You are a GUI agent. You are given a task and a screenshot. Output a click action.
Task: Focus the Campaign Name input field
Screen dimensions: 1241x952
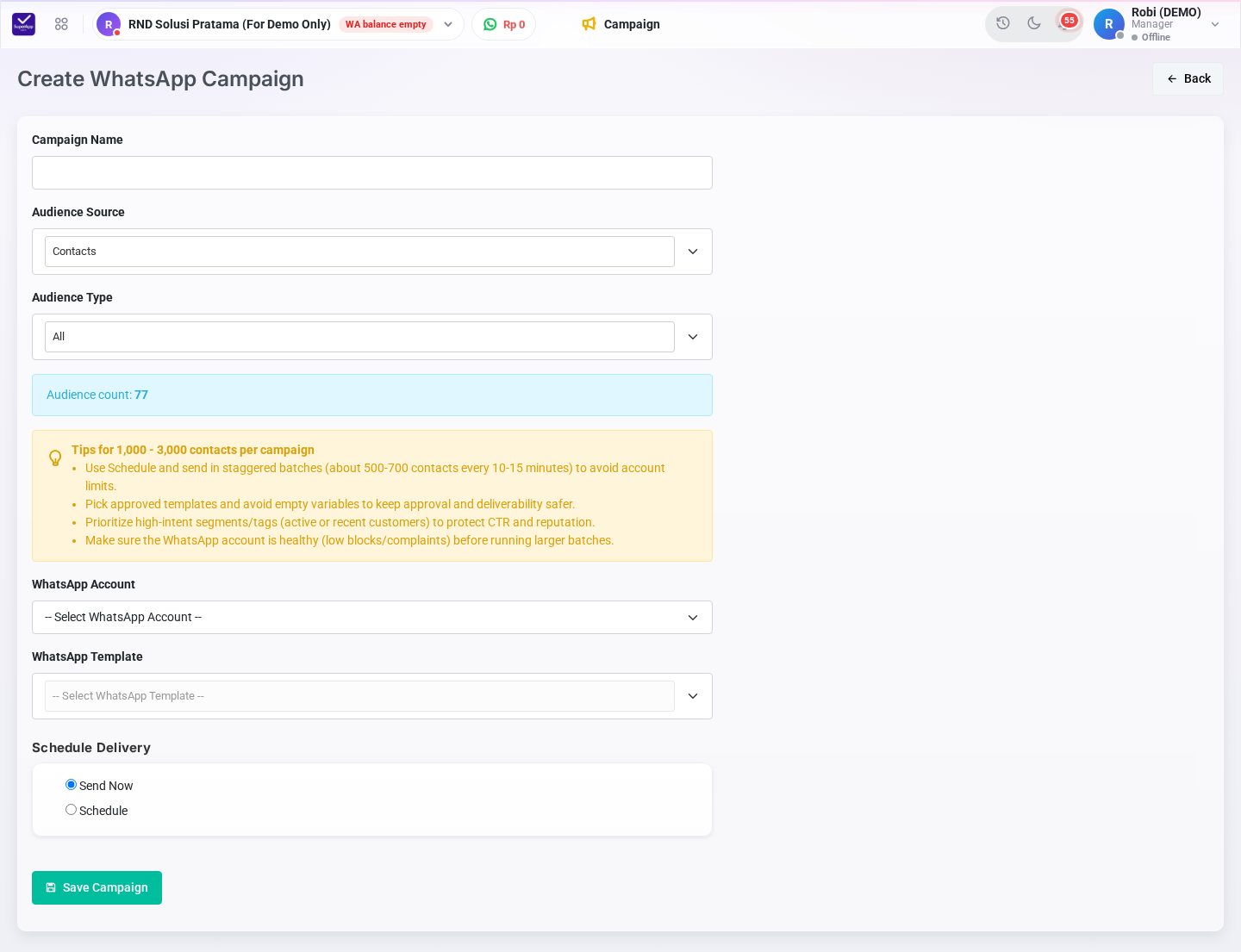(372, 172)
